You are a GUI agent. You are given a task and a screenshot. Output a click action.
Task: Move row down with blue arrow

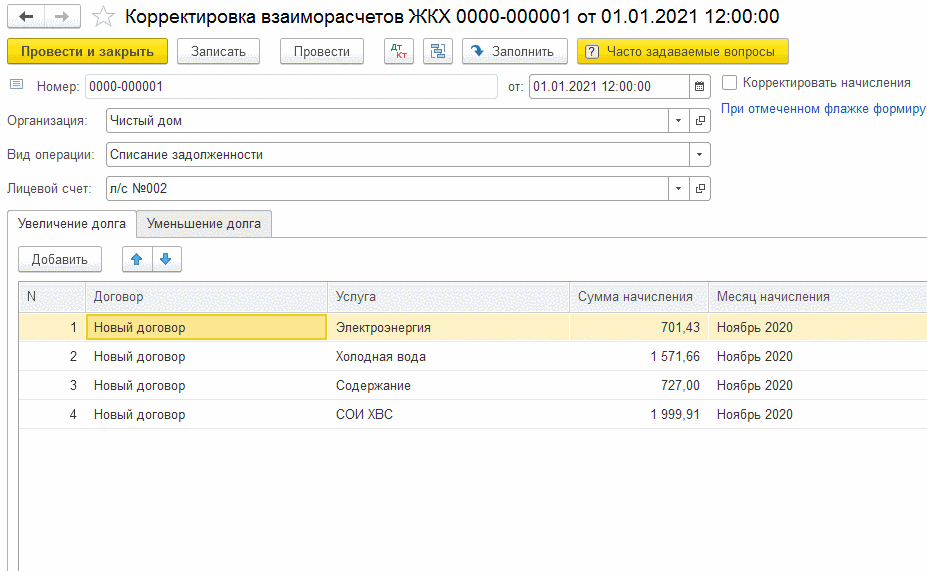coord(166,259)
